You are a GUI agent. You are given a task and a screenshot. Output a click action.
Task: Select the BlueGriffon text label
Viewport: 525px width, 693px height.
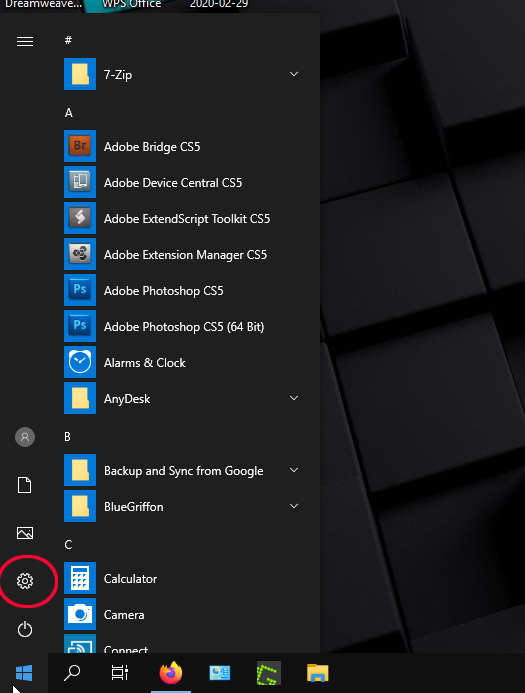click(133, 506)
